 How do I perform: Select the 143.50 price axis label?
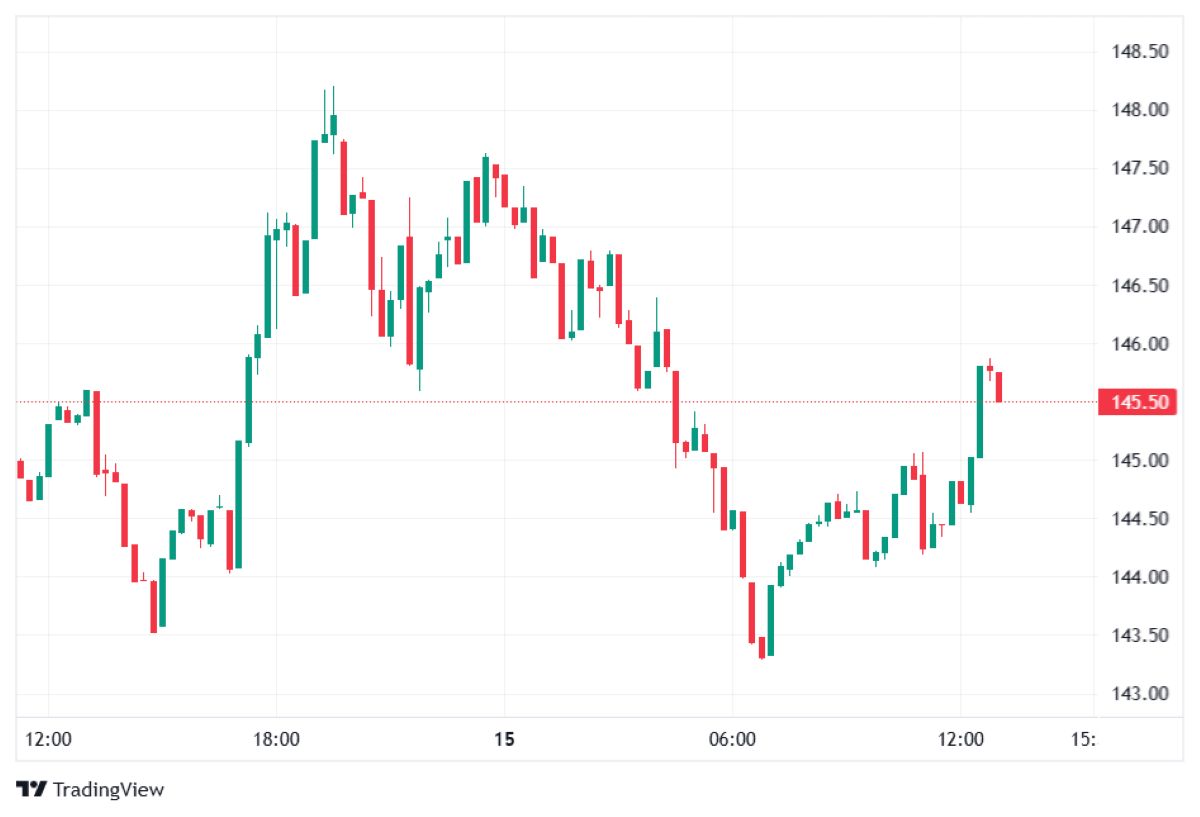pos(1140,636)
